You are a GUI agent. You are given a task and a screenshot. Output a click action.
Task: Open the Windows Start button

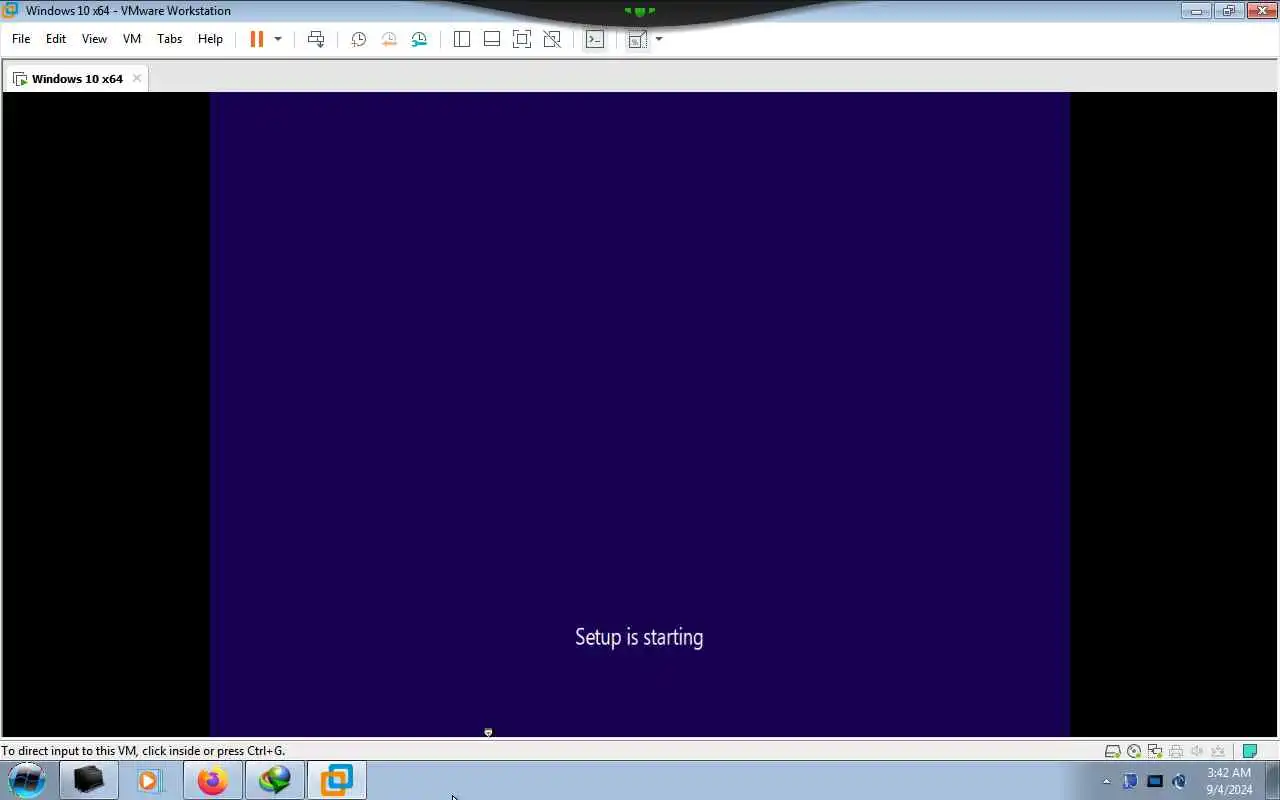point(27,780)
